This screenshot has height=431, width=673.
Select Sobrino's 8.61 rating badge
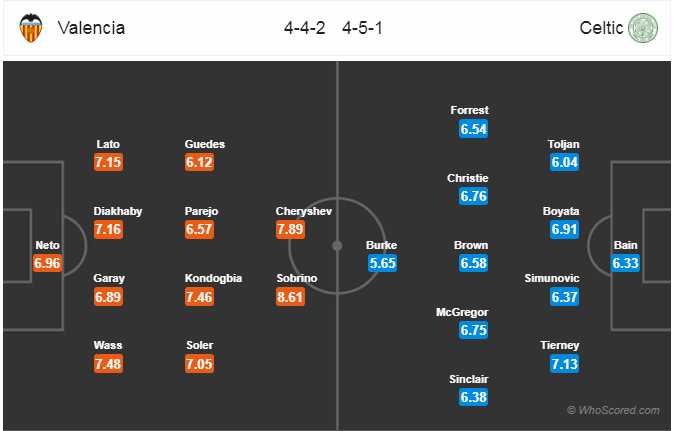point(291,297)
